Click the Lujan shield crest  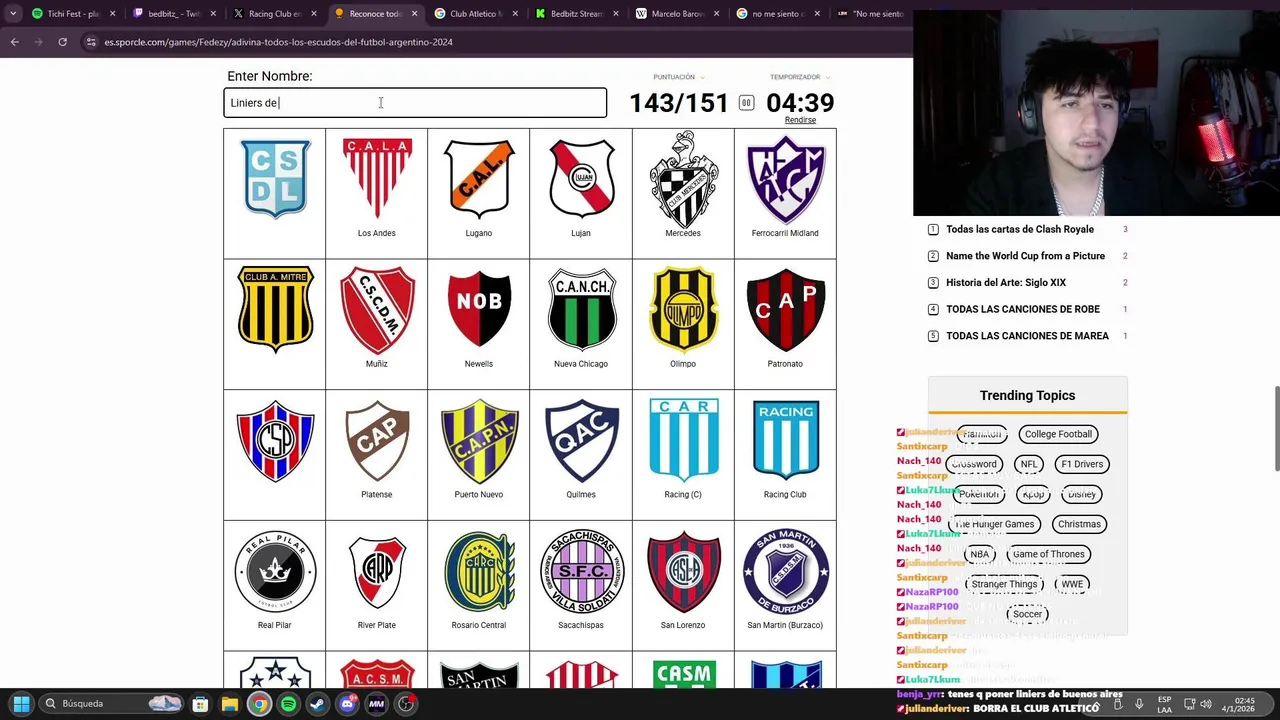tap(581, 178)
